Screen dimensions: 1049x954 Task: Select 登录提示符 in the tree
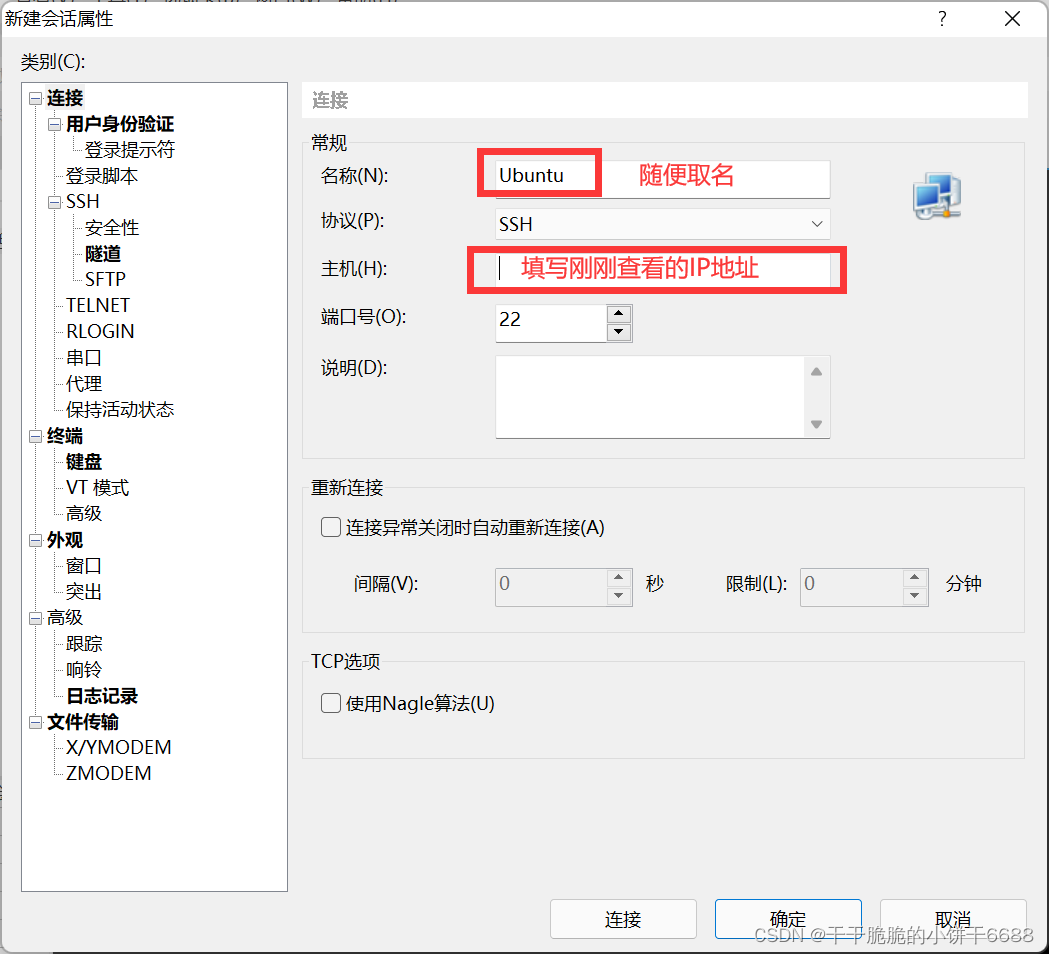coord(129,150)
